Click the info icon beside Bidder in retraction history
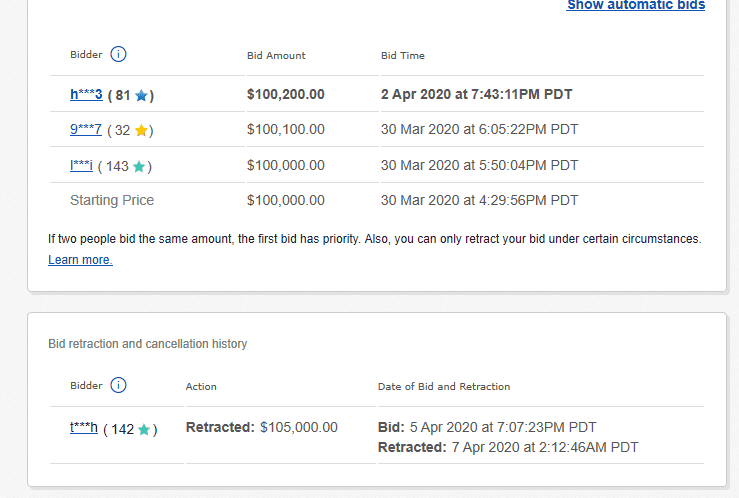The width and height of the screenshot is (739, 498). coord(118,385)
